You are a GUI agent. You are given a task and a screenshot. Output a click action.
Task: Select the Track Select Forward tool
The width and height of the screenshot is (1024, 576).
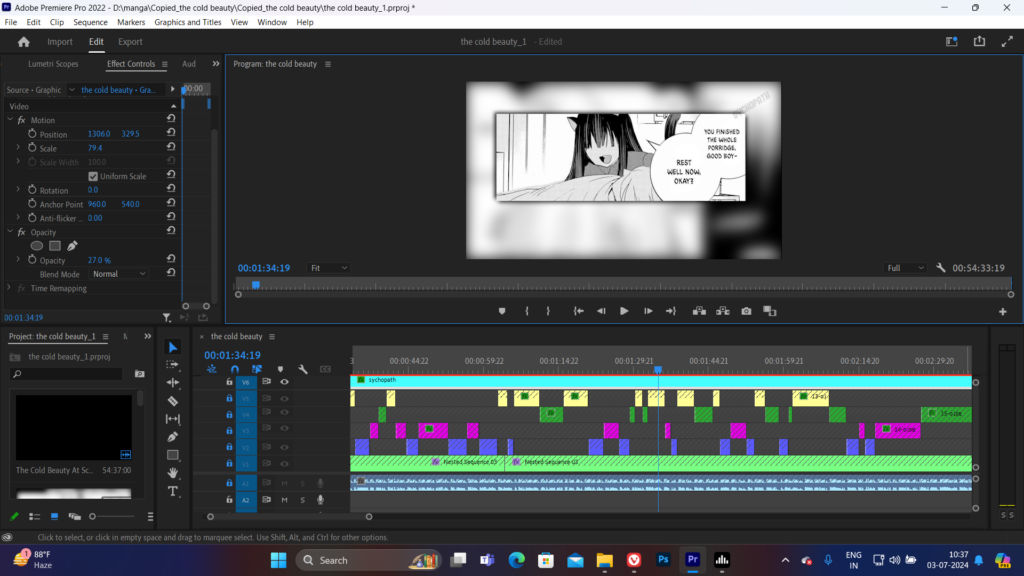coord(172,365)
